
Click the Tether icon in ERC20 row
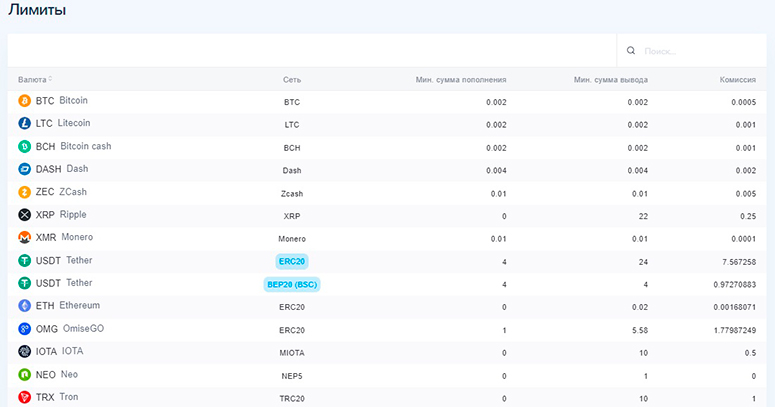(x=24, y=261)
